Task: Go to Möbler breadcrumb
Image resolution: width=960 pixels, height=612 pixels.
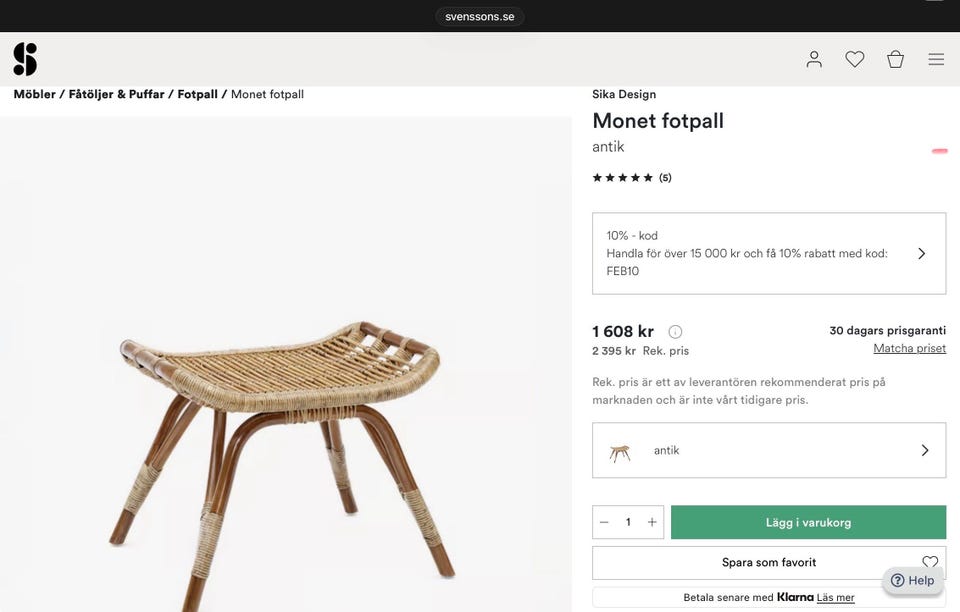Action: coord(34,94)
